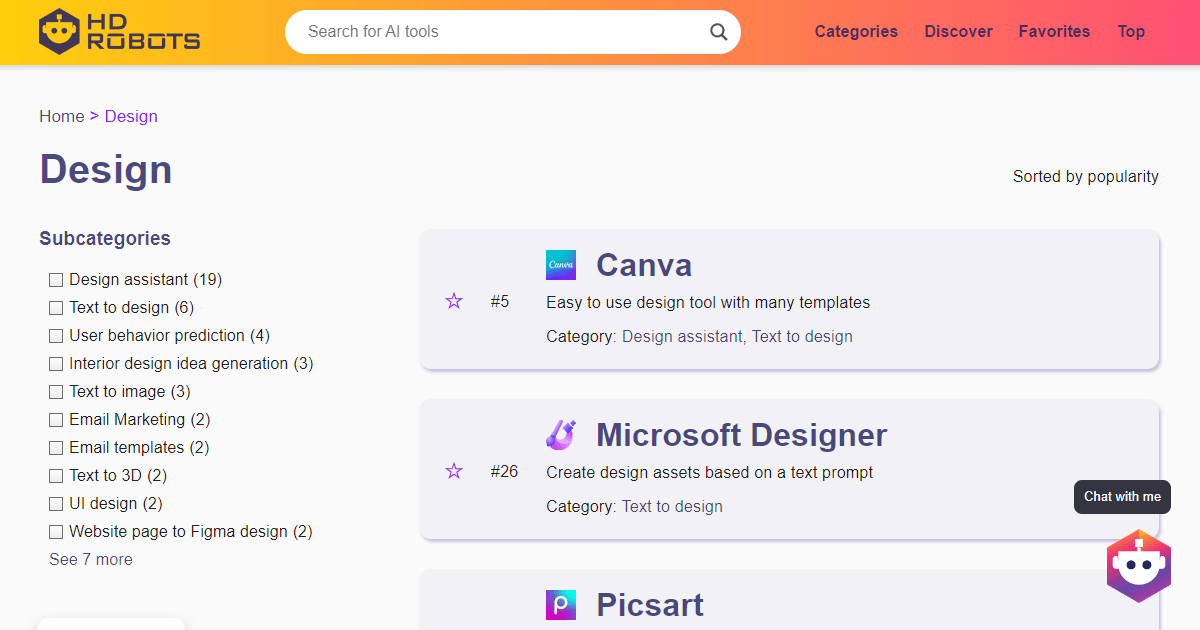
Task: Click Microsoft Designer's description text
Action: tap(710, 472)
